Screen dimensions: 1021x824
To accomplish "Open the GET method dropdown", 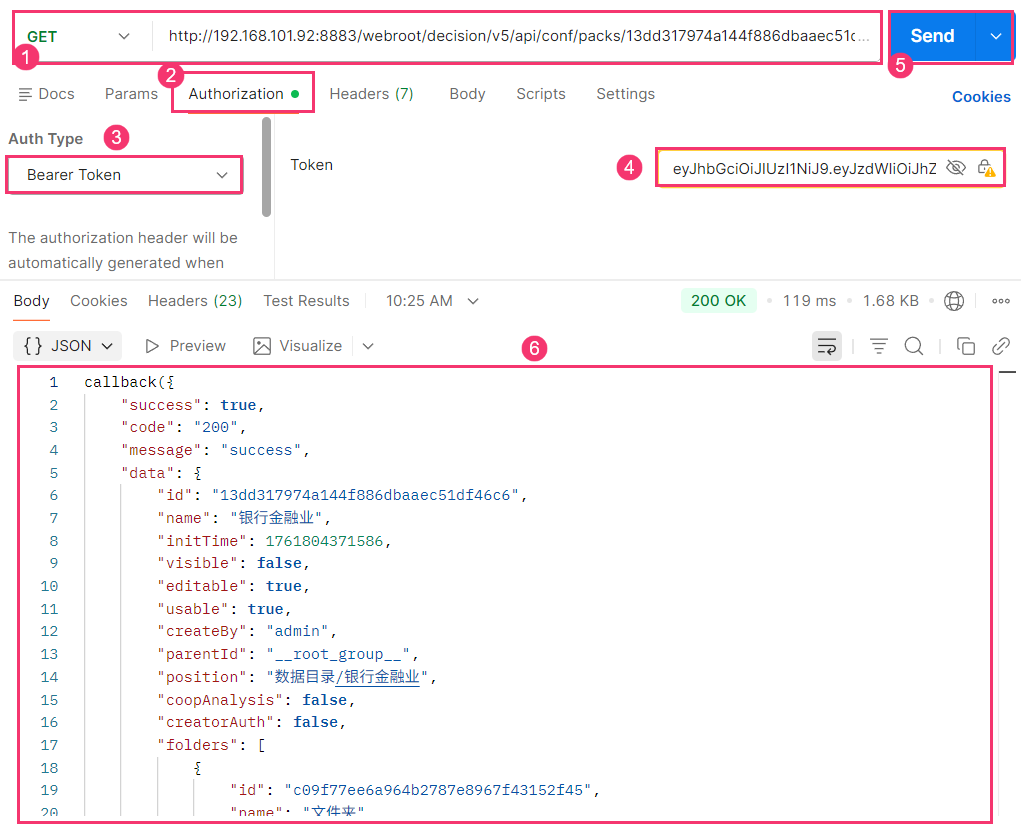I will tap(78, 36).
